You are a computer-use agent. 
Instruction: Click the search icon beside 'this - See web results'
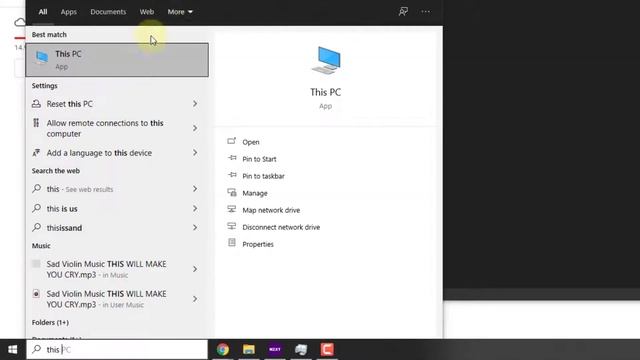36,189
